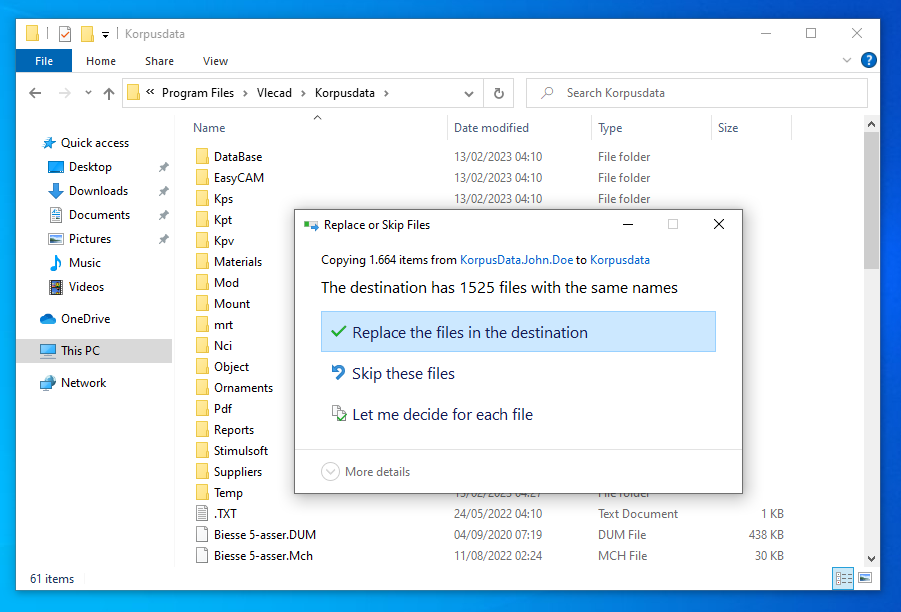This screenshot has height=612, width=901.
Task: Switch to the Share ribbon tab
Action: click(x=159, y=61)
